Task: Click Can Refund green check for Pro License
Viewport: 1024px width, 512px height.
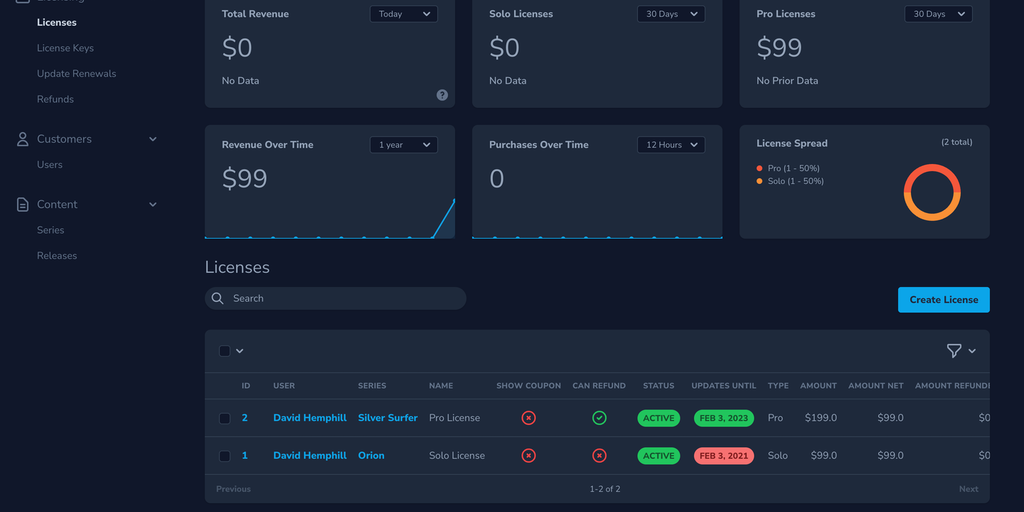Action: coord(599,418)
